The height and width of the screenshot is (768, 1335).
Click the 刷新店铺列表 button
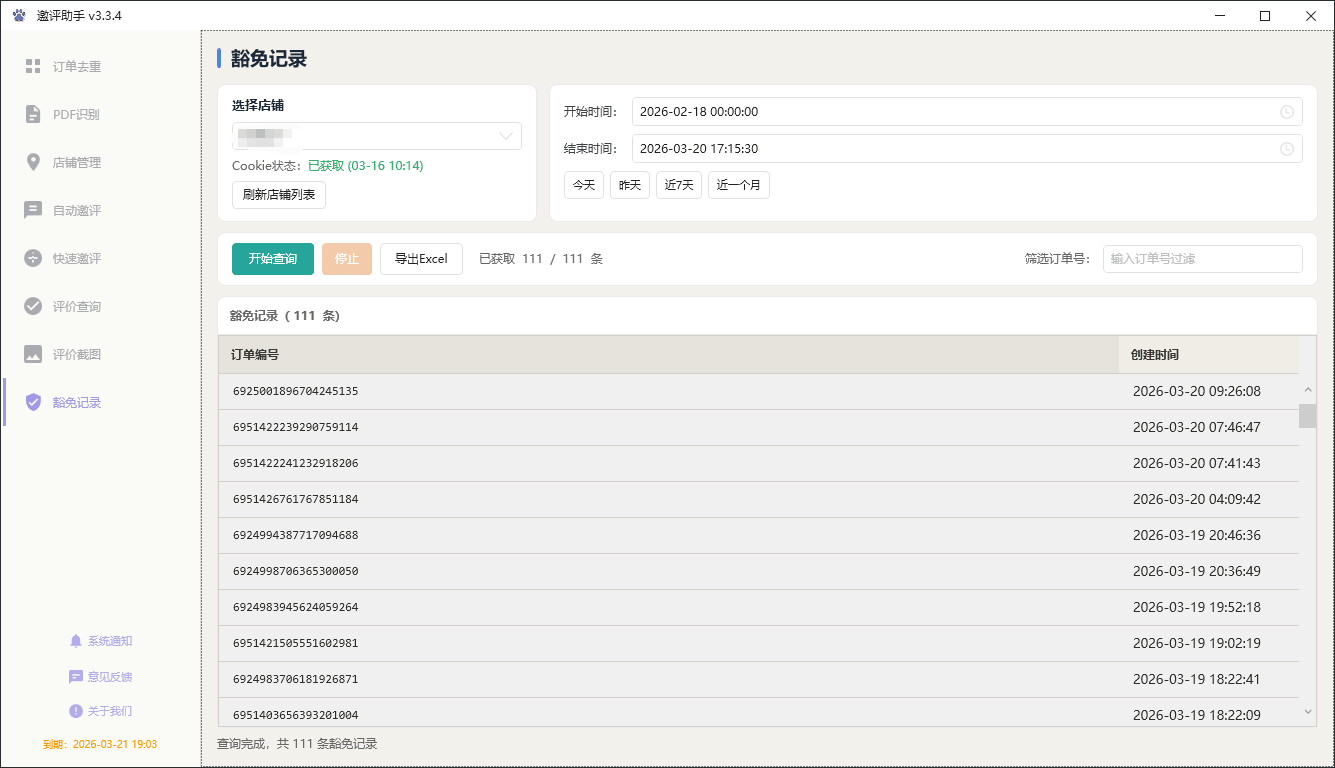click(x=279, y=195)
